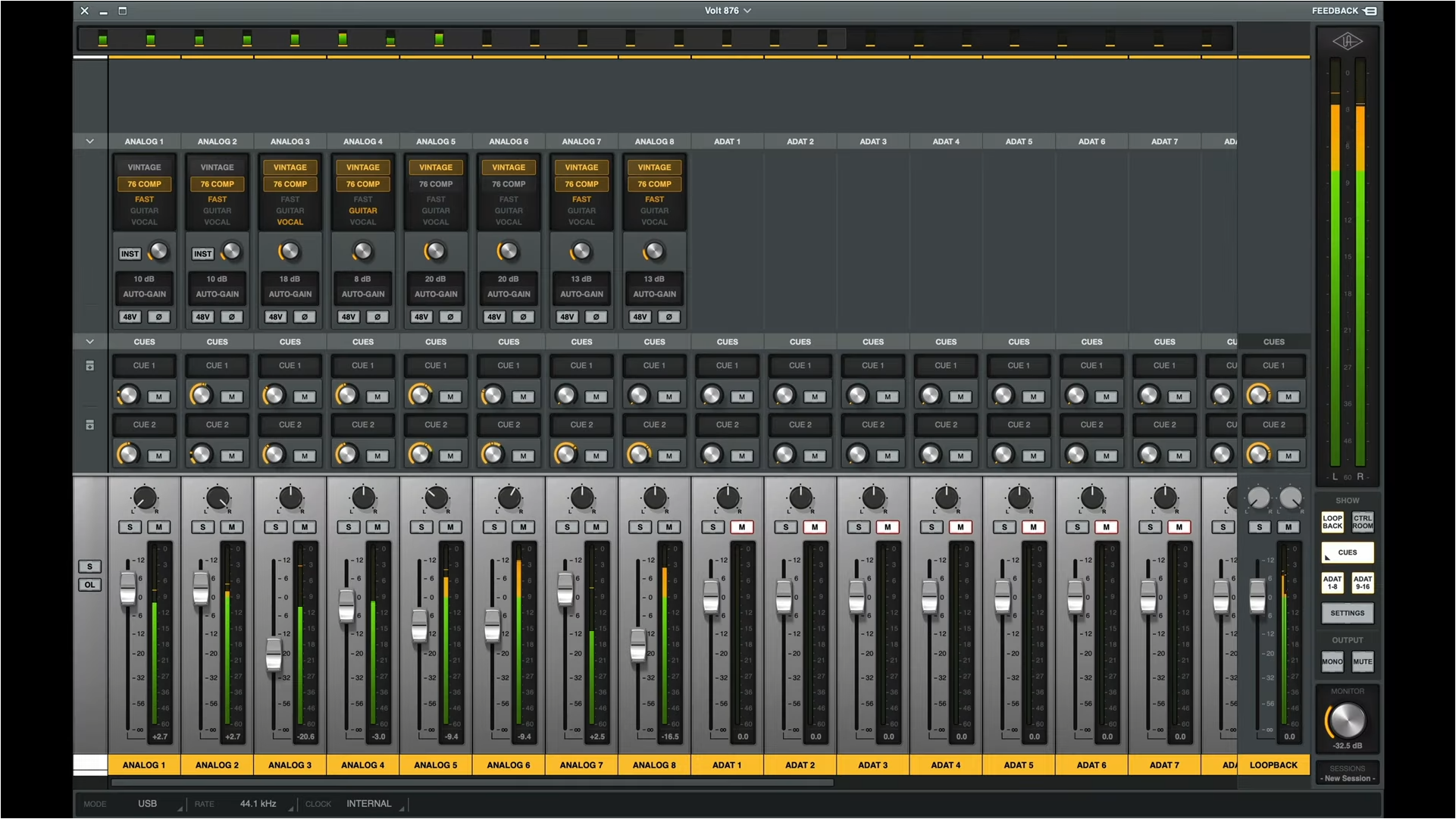Toggle INST input on Analog 2
Screen dimensions: 1456x819
point(202,254)
